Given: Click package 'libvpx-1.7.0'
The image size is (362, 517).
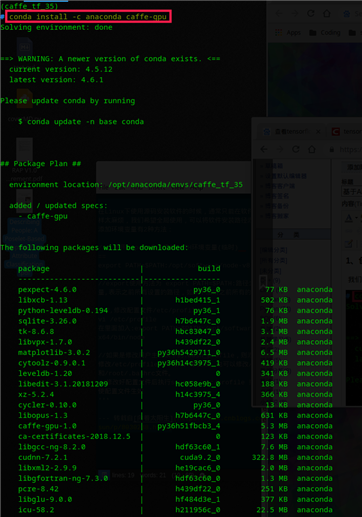Looking at the screenshot, I should (x=45, y=342).
